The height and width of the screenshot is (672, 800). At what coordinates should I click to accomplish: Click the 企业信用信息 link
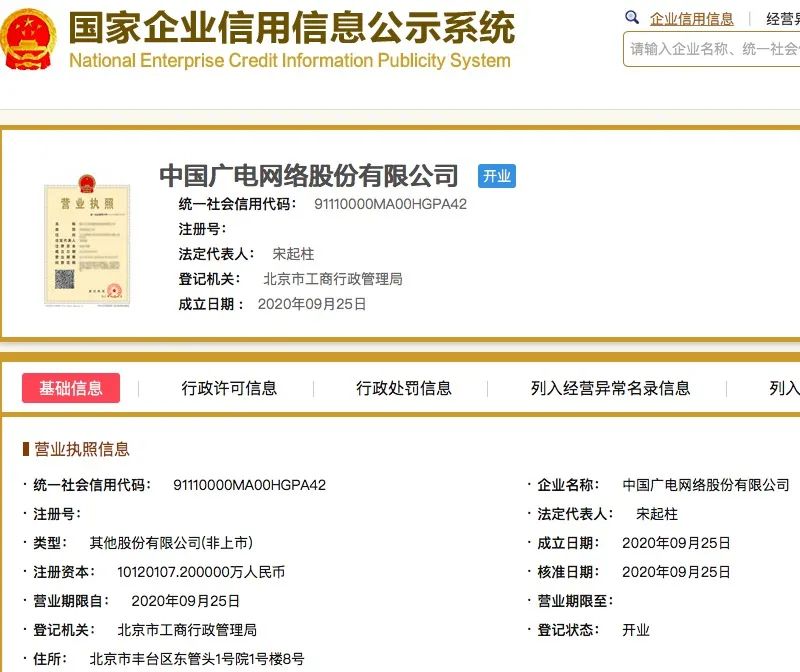click(x=691, y=18)
